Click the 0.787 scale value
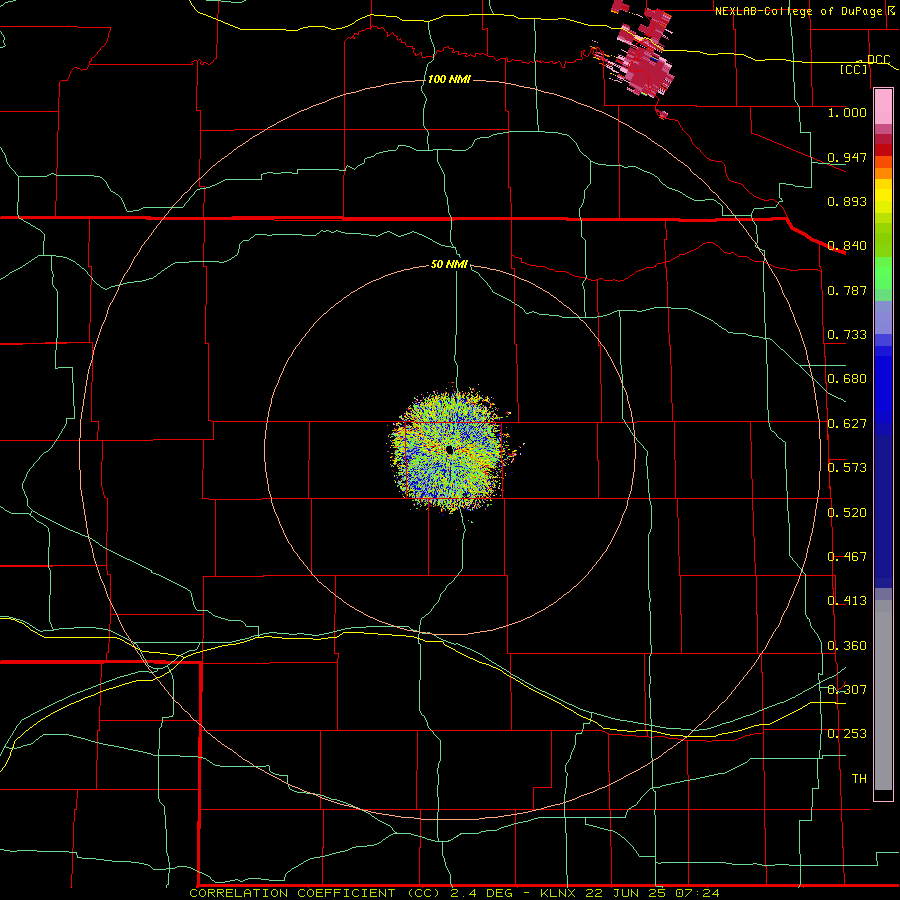Viewport: 900px width, 900px height. [847, 290]
